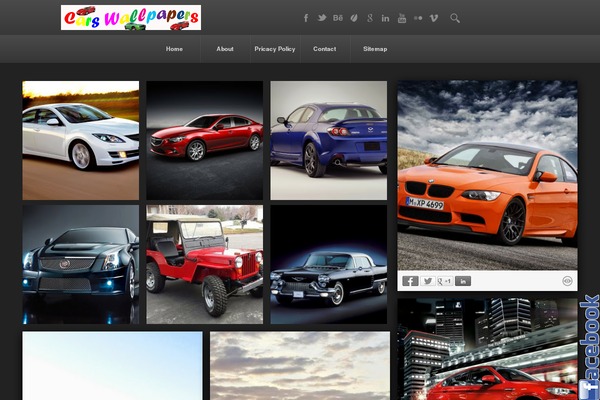Open the black Cadillac front-view thumbnail
This screenshot has height=400, width=600.
[x=81, y=264]
